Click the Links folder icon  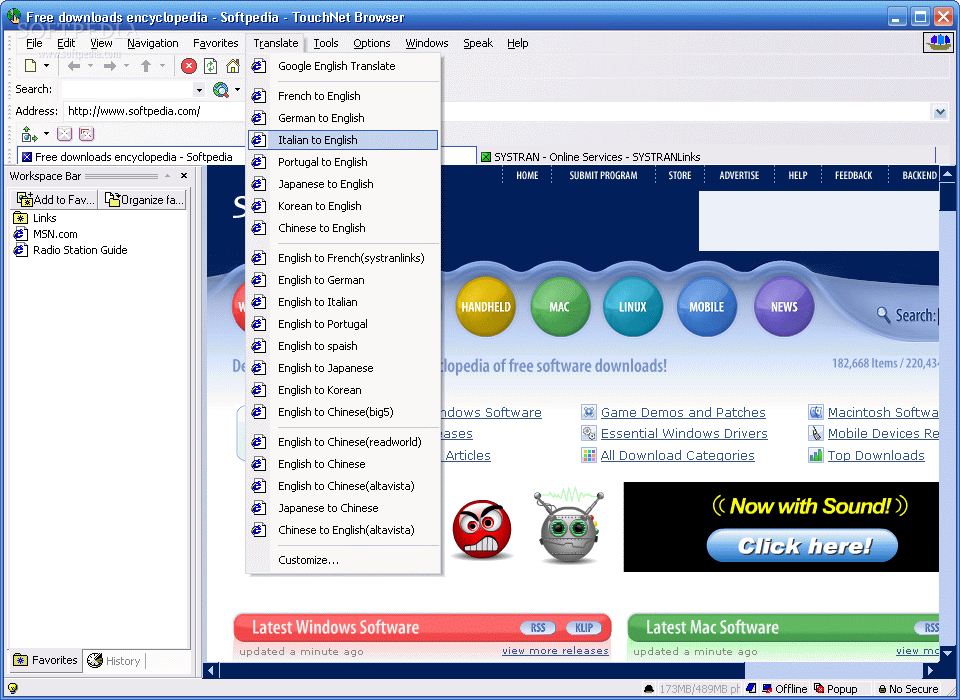pyautogui.click(x=20, y=218)
